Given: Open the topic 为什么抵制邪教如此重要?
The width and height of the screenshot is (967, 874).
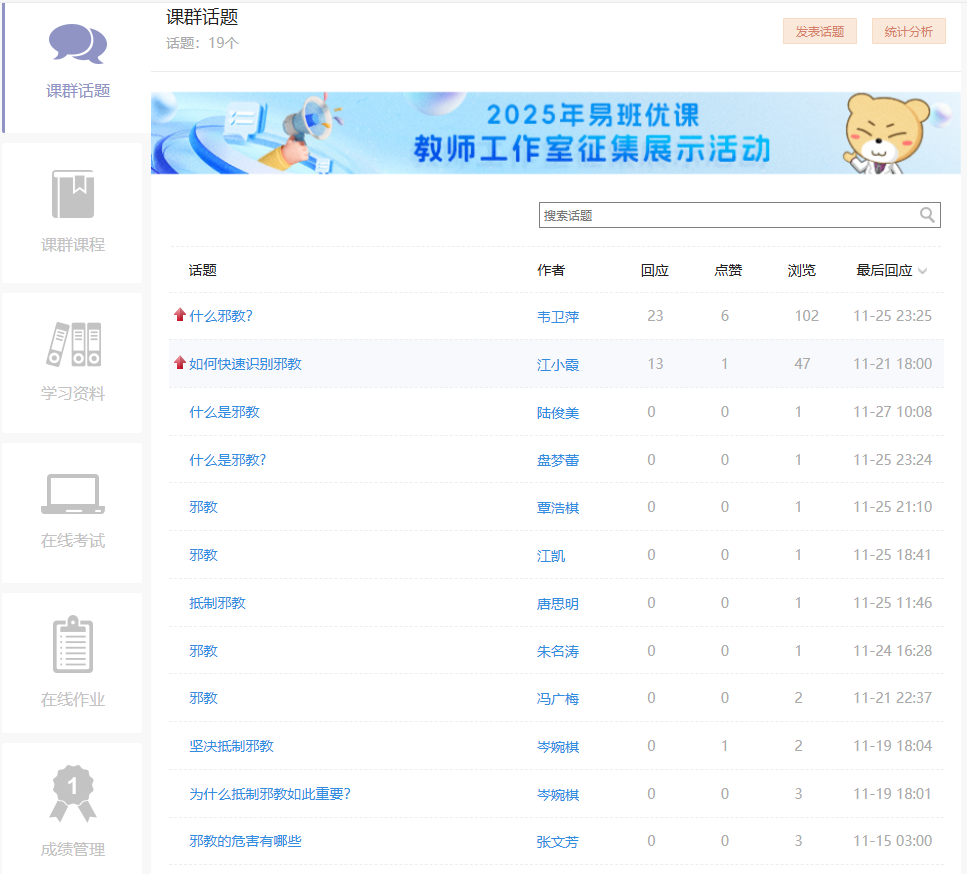Looking at the screenshot, I should [270, 794].
